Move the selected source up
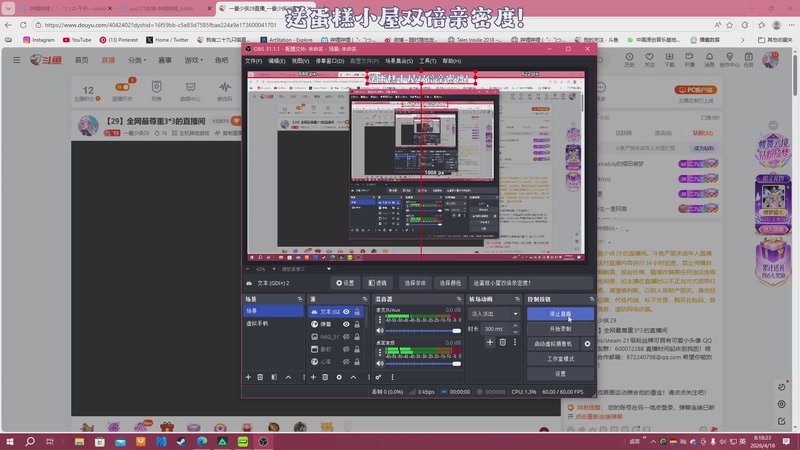Screen dimensions: 800x450 coord(353,377)
